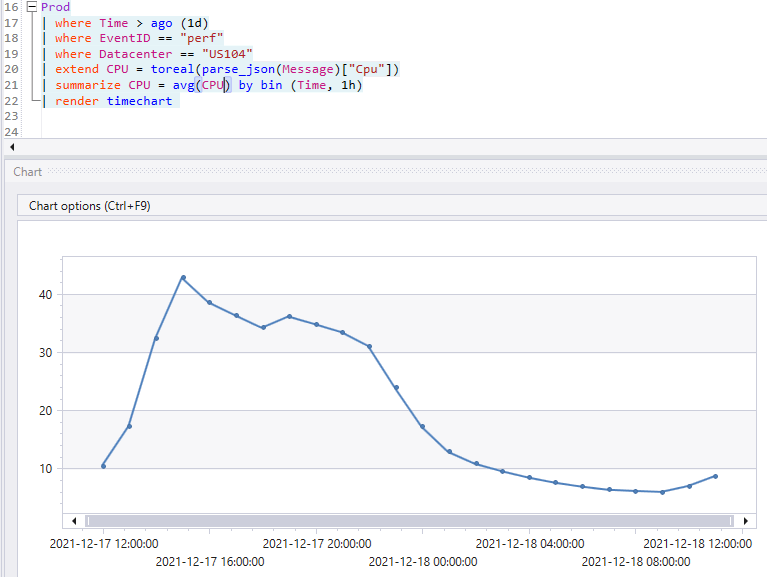Click y-axis label 20
This screenshot has height=577, width=767.
click(x=45, y=411)
